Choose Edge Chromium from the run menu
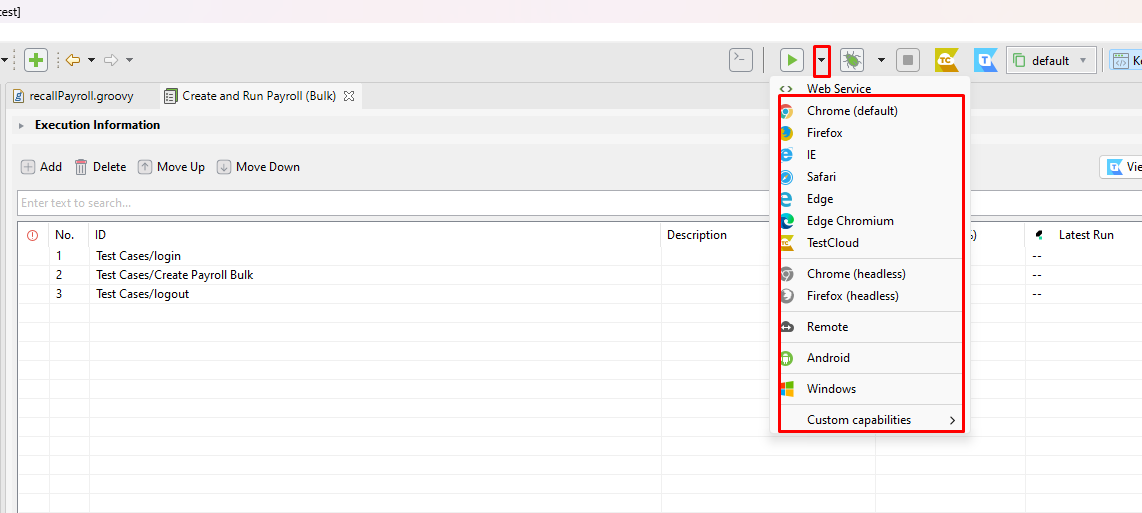Viewport: 1142px width, 513px height. click(x=871, y=221)
